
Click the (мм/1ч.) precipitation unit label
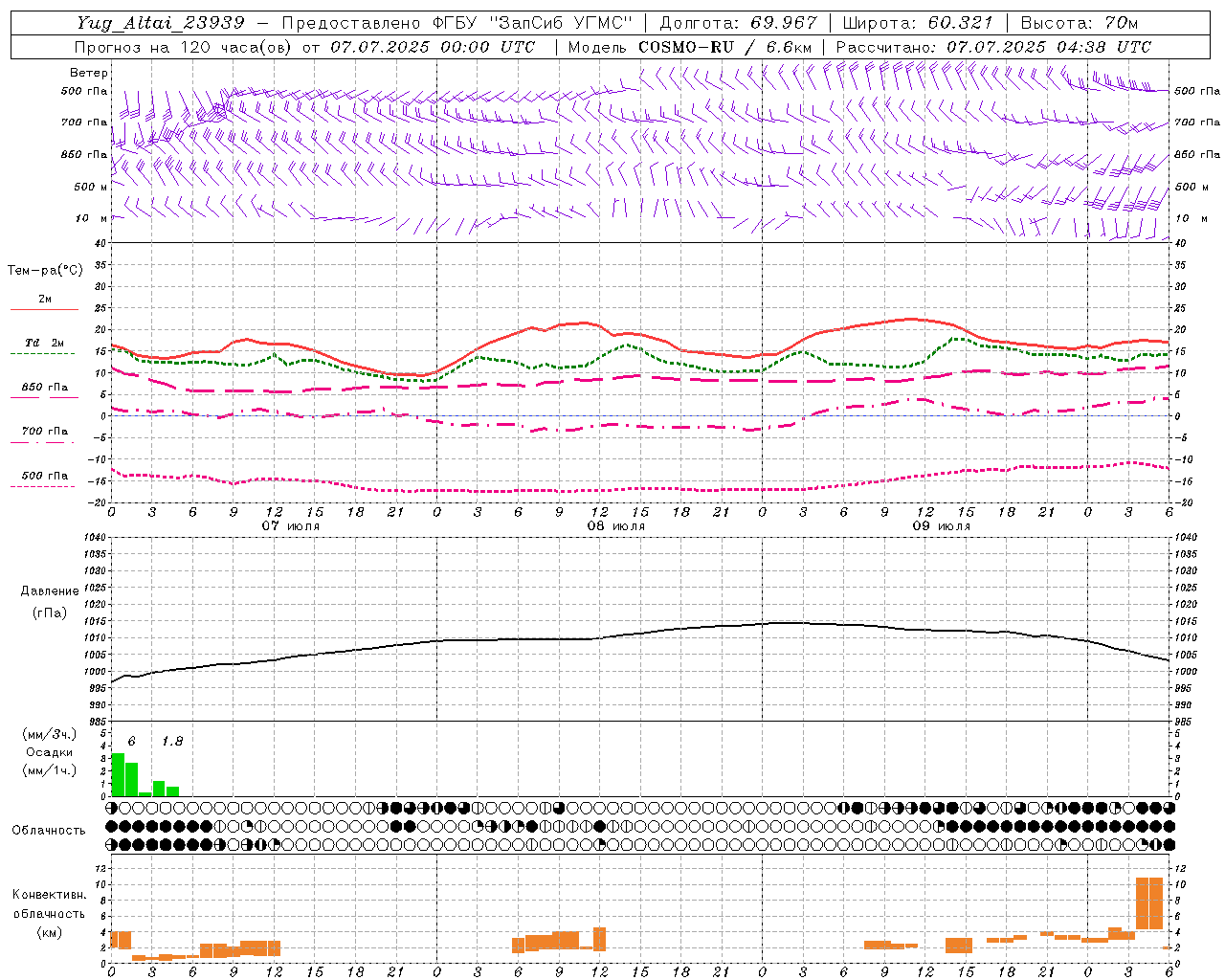pos(50,770)
